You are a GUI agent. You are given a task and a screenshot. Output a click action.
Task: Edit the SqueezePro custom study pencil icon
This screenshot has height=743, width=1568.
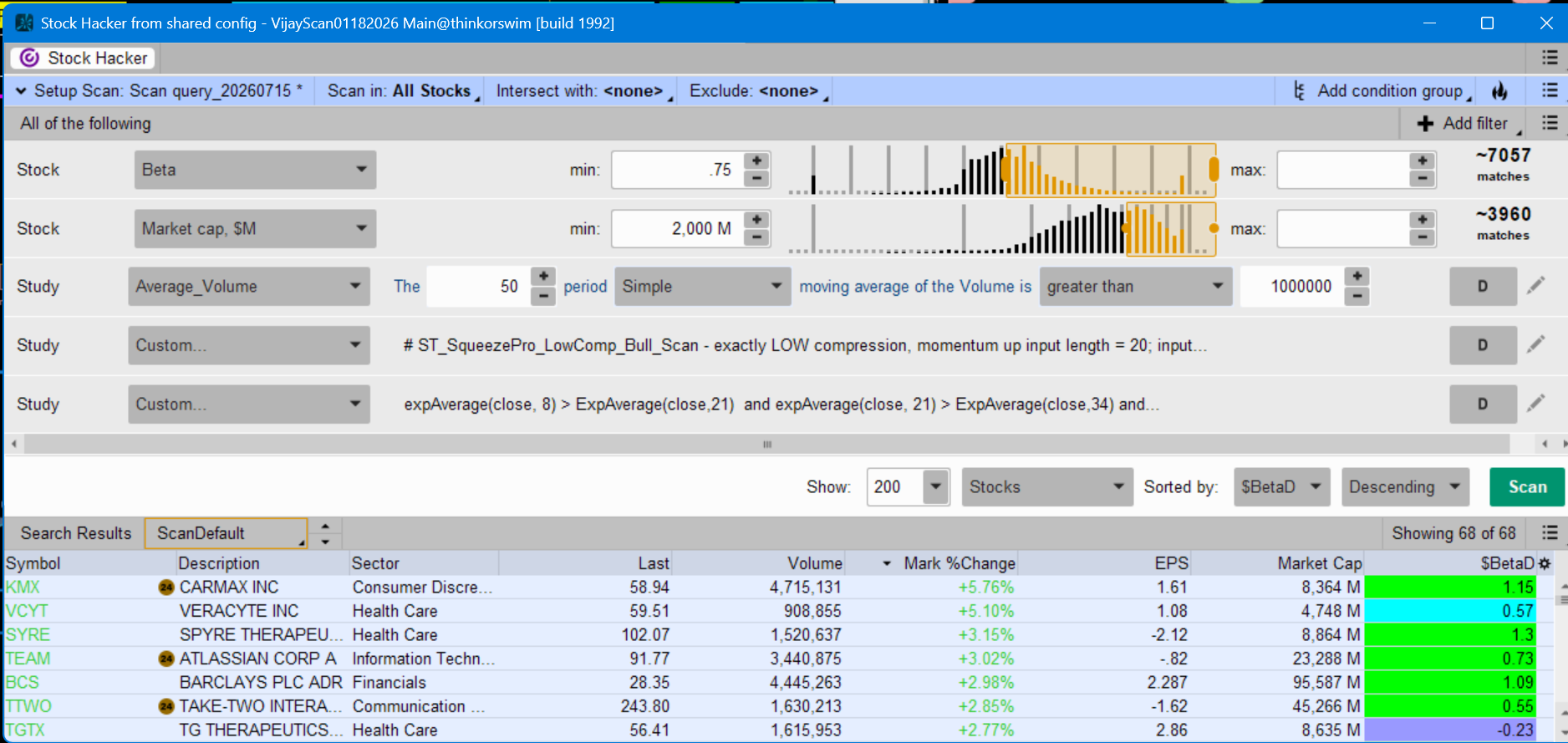pos(1536,344)
